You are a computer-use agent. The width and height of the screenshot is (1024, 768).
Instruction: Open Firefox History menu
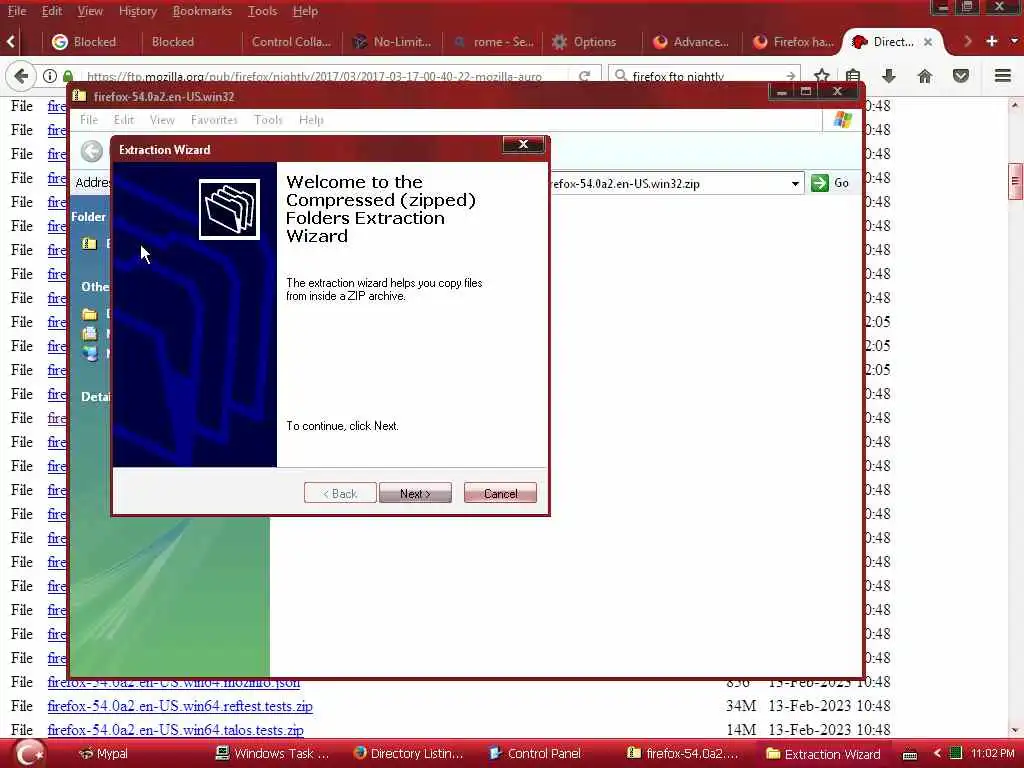(x=138, y=10)
